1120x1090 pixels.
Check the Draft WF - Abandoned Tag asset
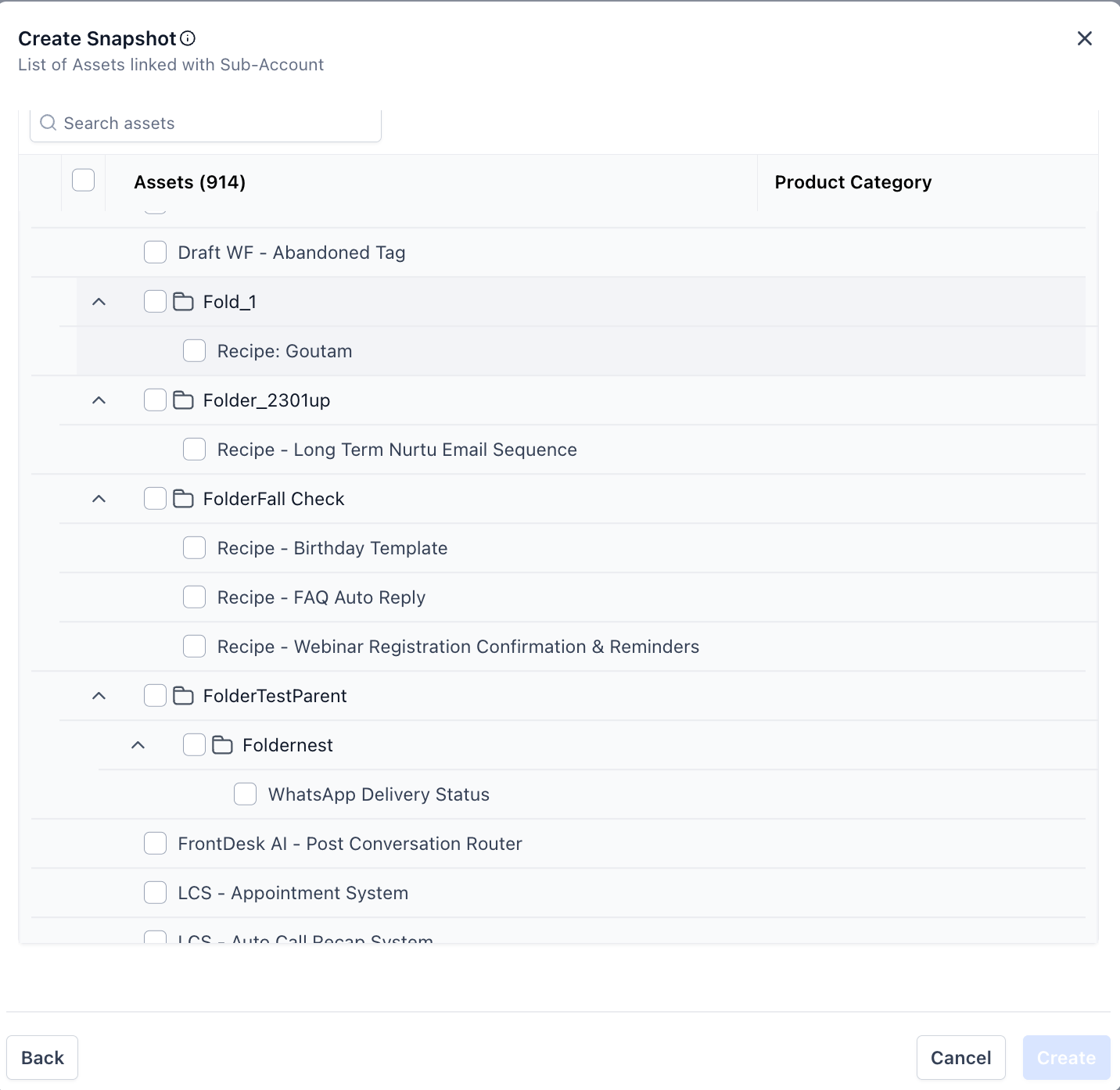coord(155,252)
